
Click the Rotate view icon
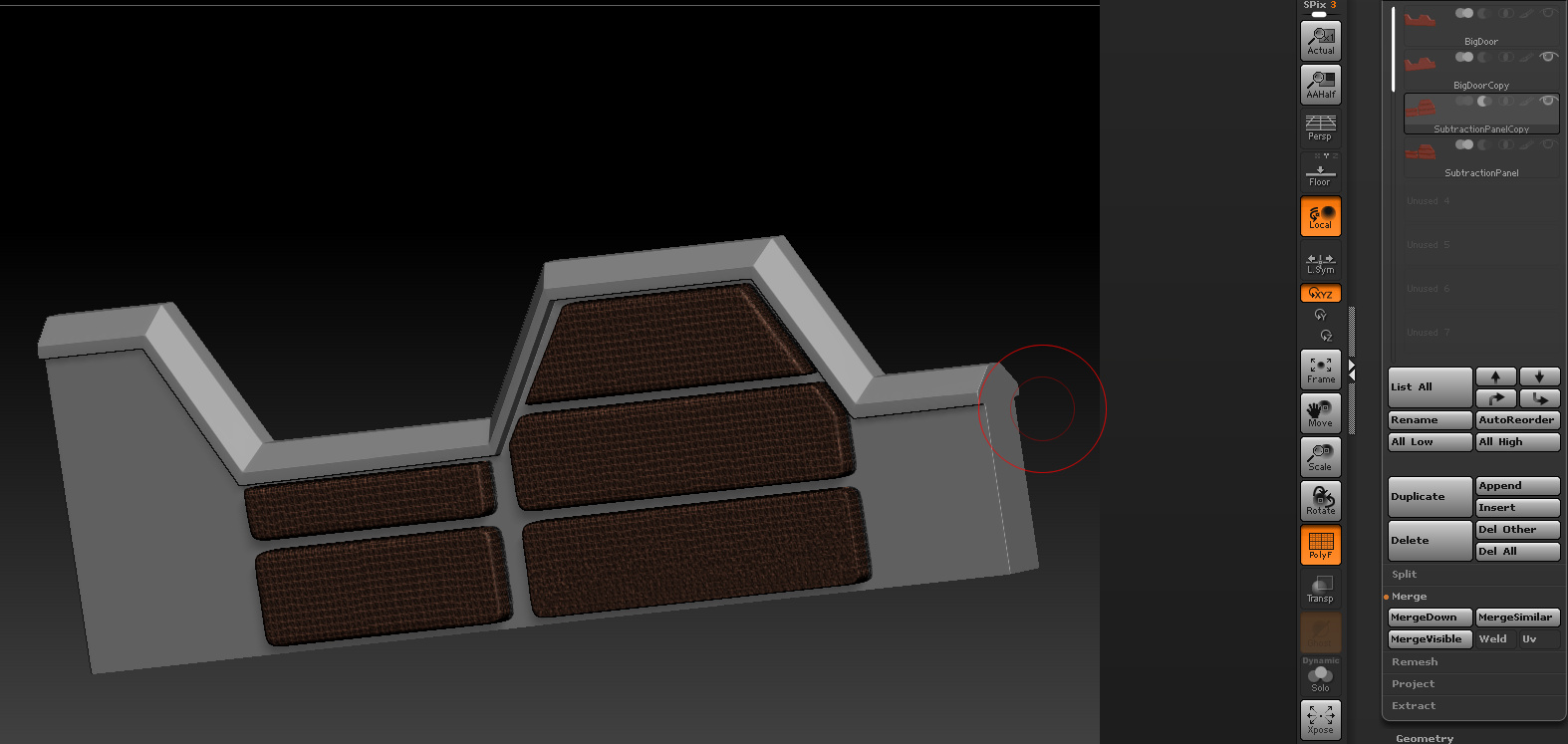1320,501
